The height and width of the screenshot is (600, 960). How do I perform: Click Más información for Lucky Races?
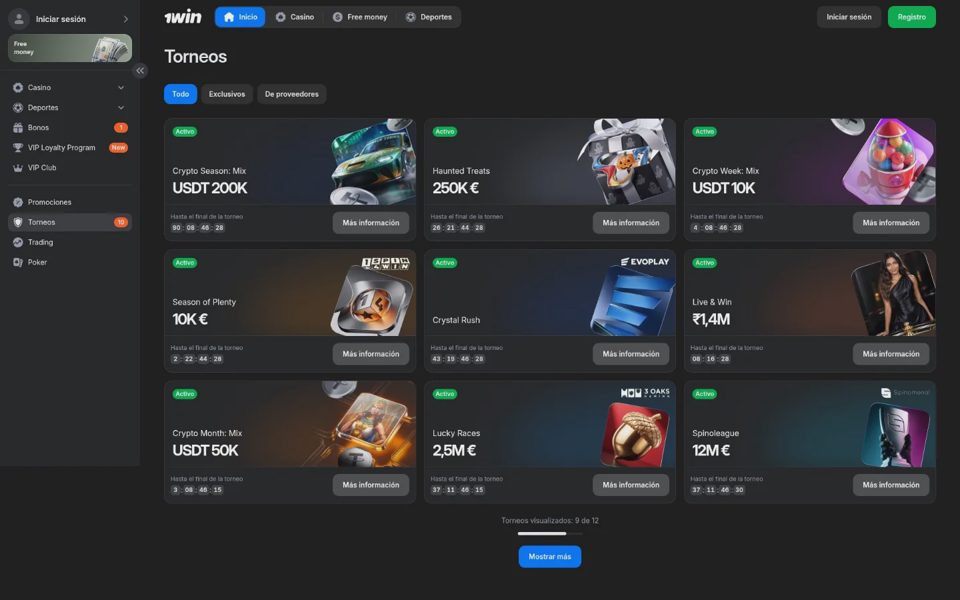tap(631, 485)
